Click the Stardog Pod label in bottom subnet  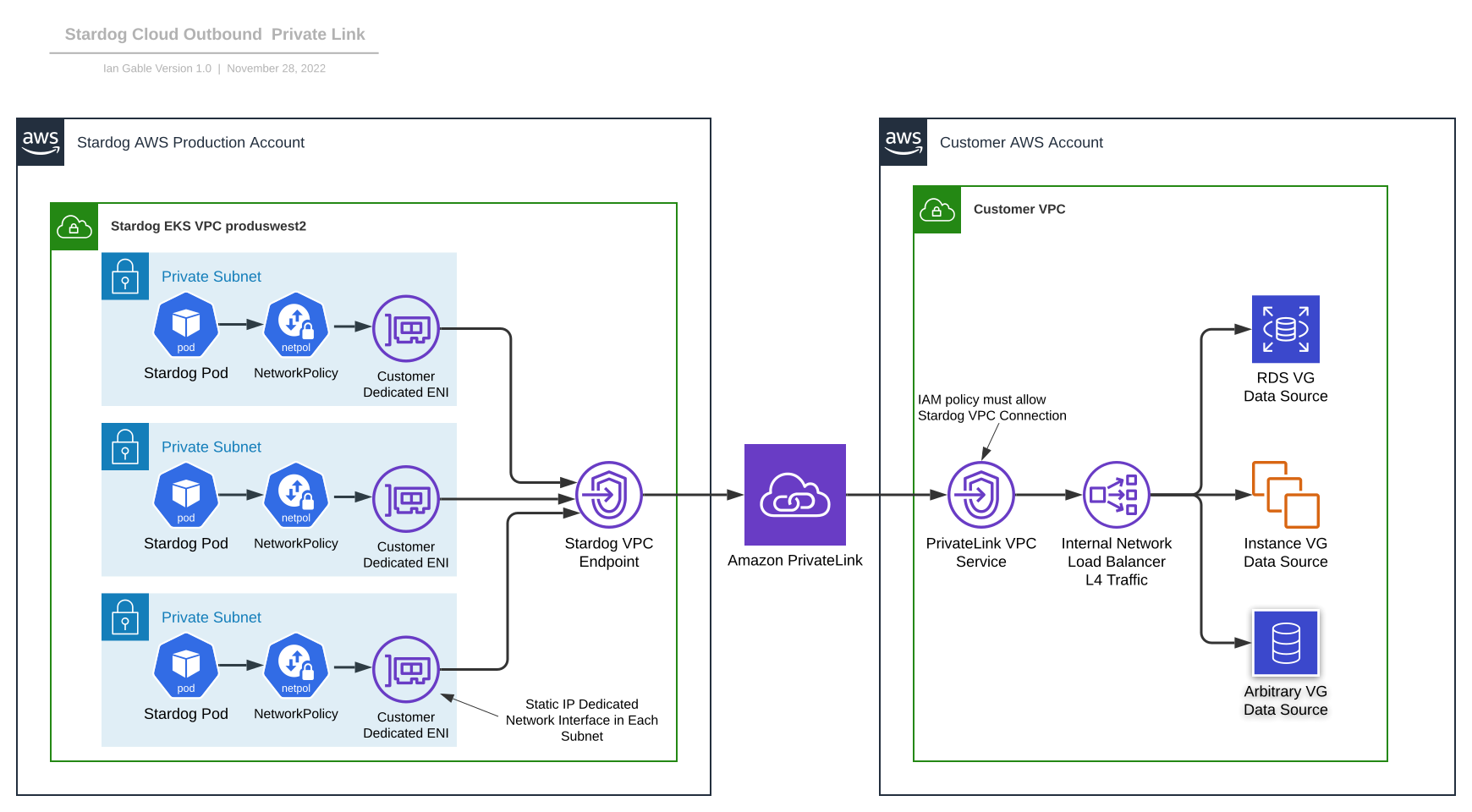point(186,714)
